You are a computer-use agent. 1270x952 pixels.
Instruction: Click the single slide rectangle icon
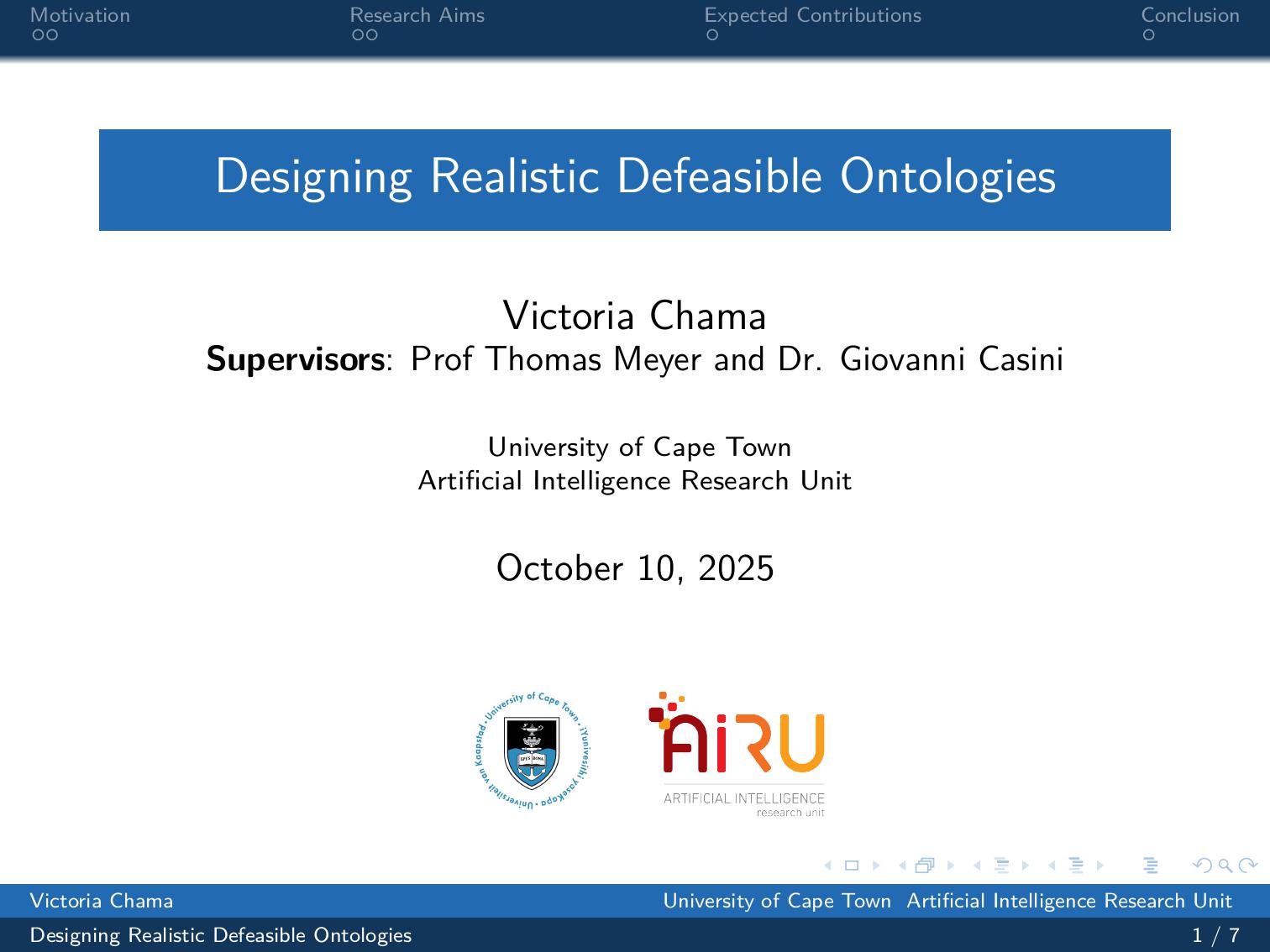(852, 866)
